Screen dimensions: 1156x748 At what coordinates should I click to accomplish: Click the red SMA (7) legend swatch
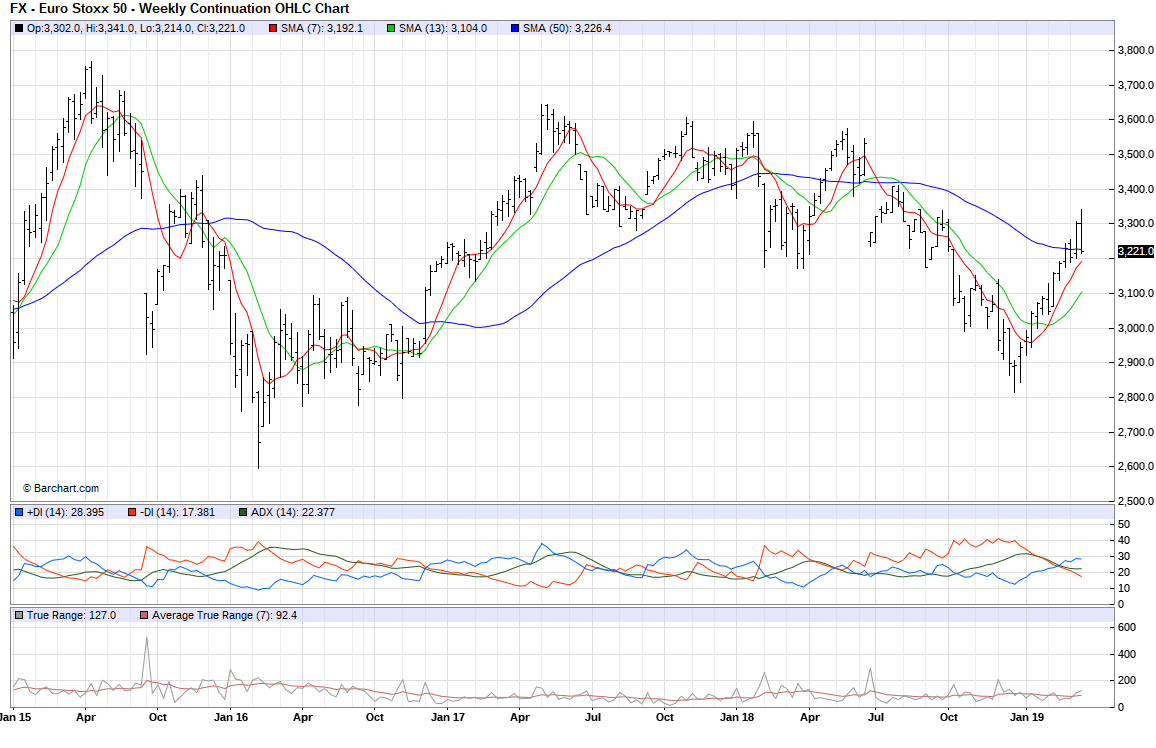click(x=273, y=28)
